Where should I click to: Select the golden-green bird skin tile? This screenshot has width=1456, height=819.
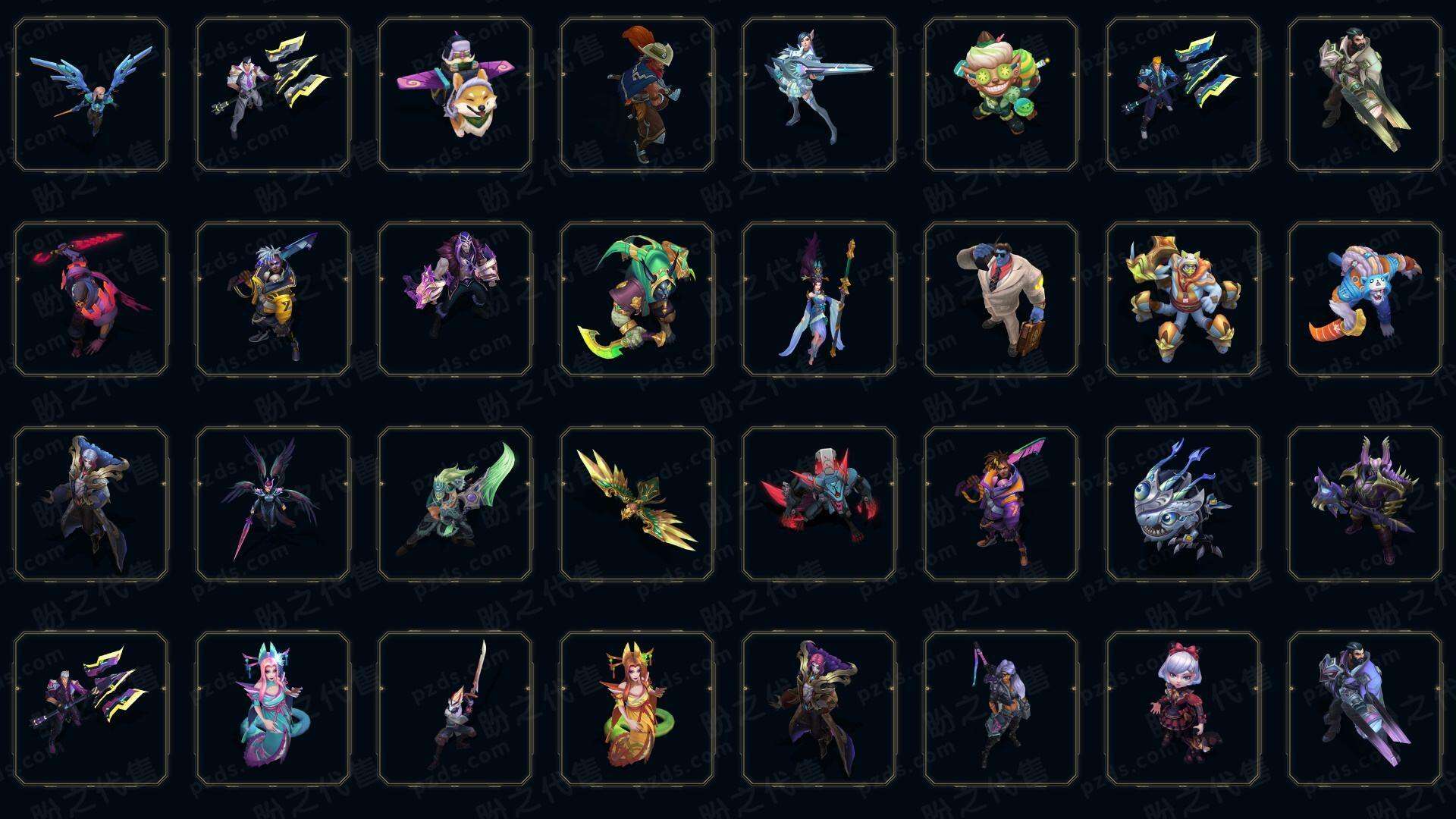click(x=637, y=504)
